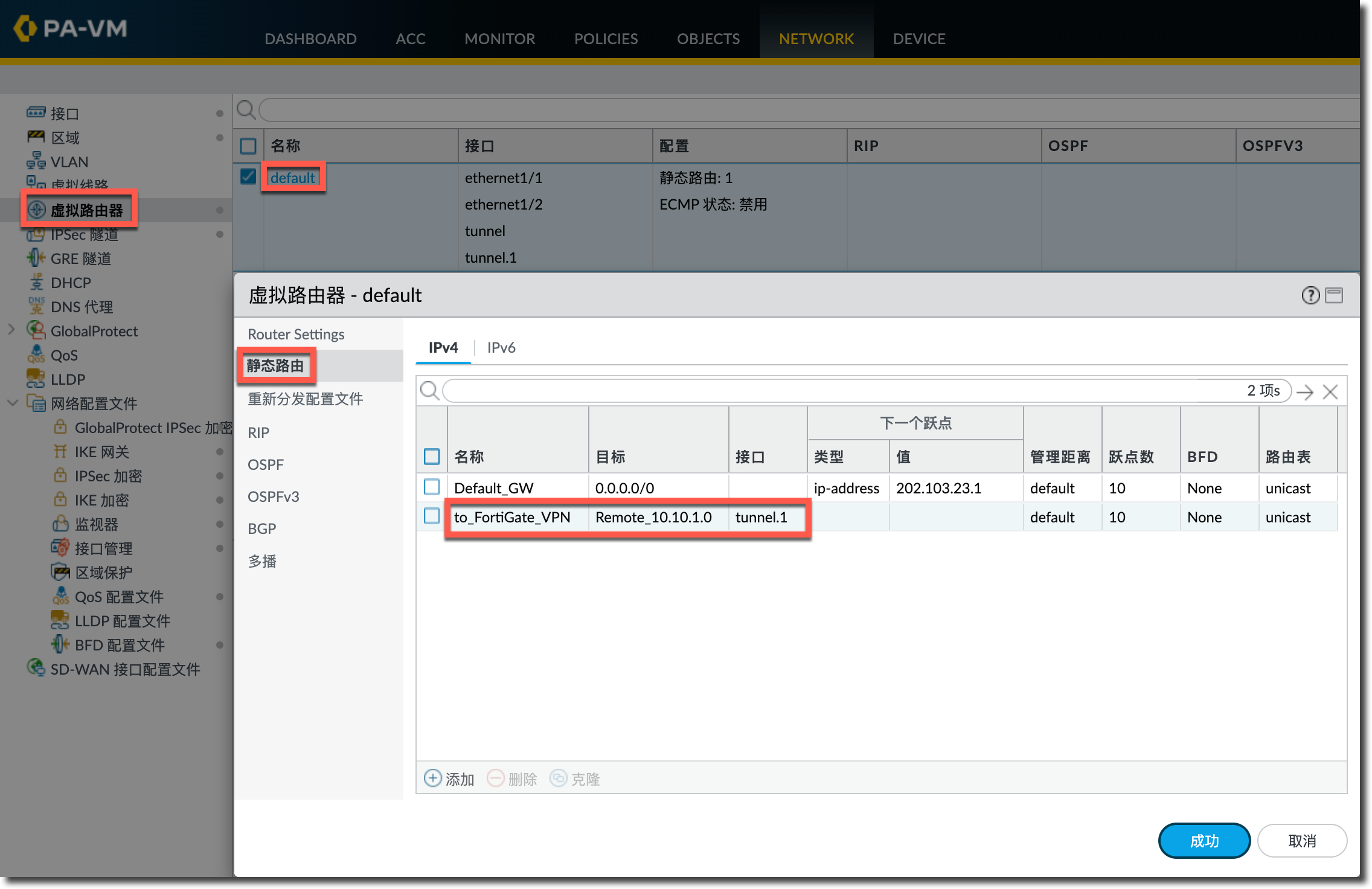Click the 添加 plus icon
Screen dimensions: 1372x889
coord(432,778)
